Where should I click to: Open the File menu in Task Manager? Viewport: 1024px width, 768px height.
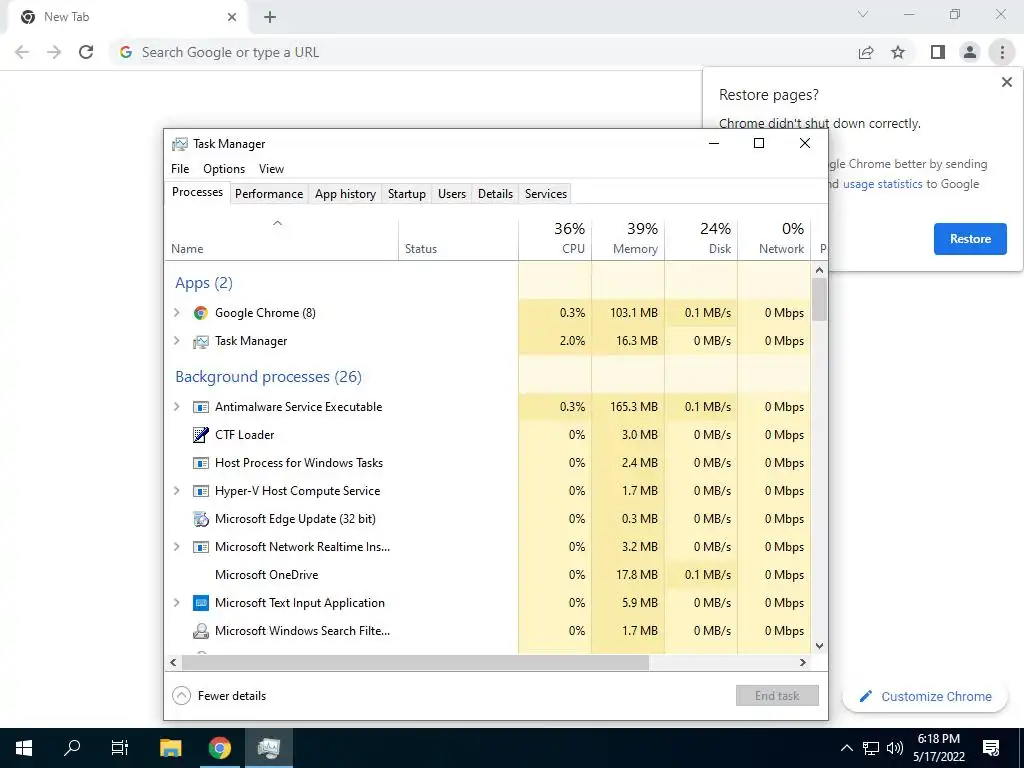click(180, 169)
